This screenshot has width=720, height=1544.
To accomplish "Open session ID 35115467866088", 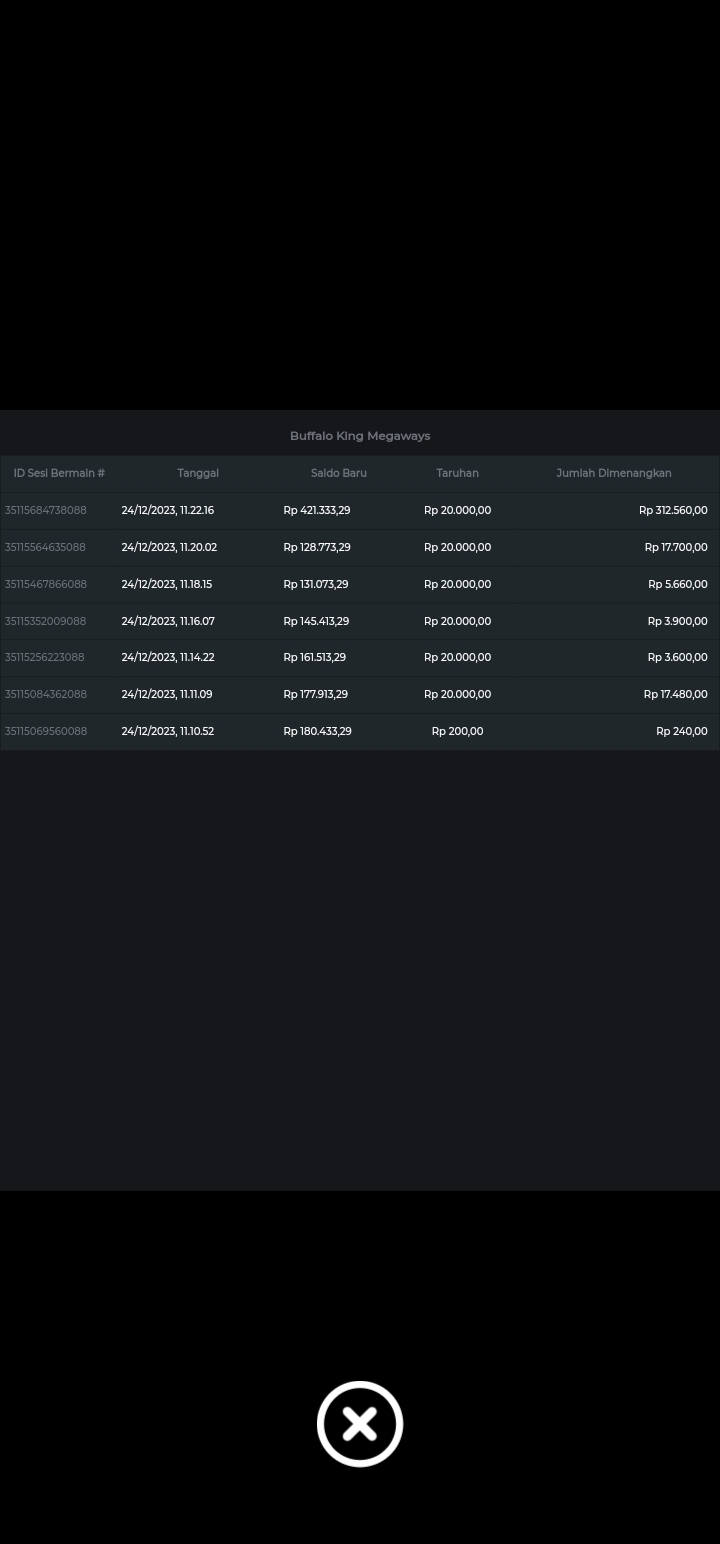I will 46,584.
